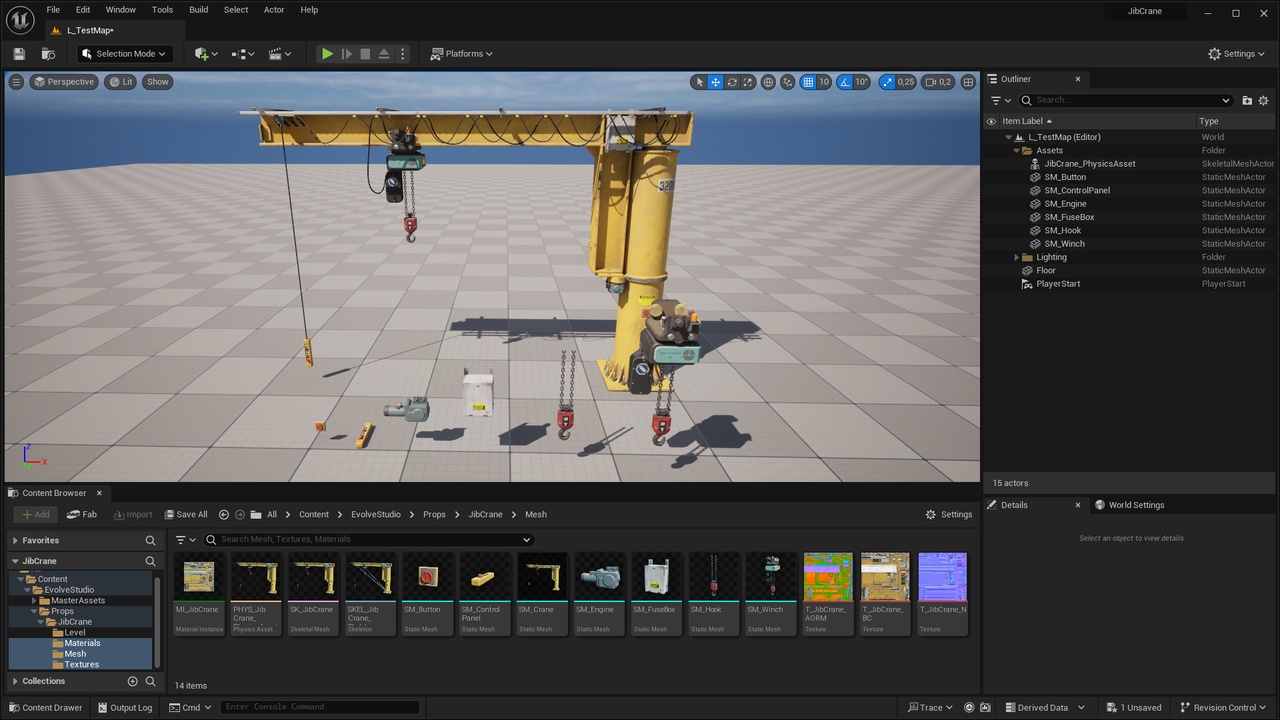Open play options three-dot menu

coord(403,54)
